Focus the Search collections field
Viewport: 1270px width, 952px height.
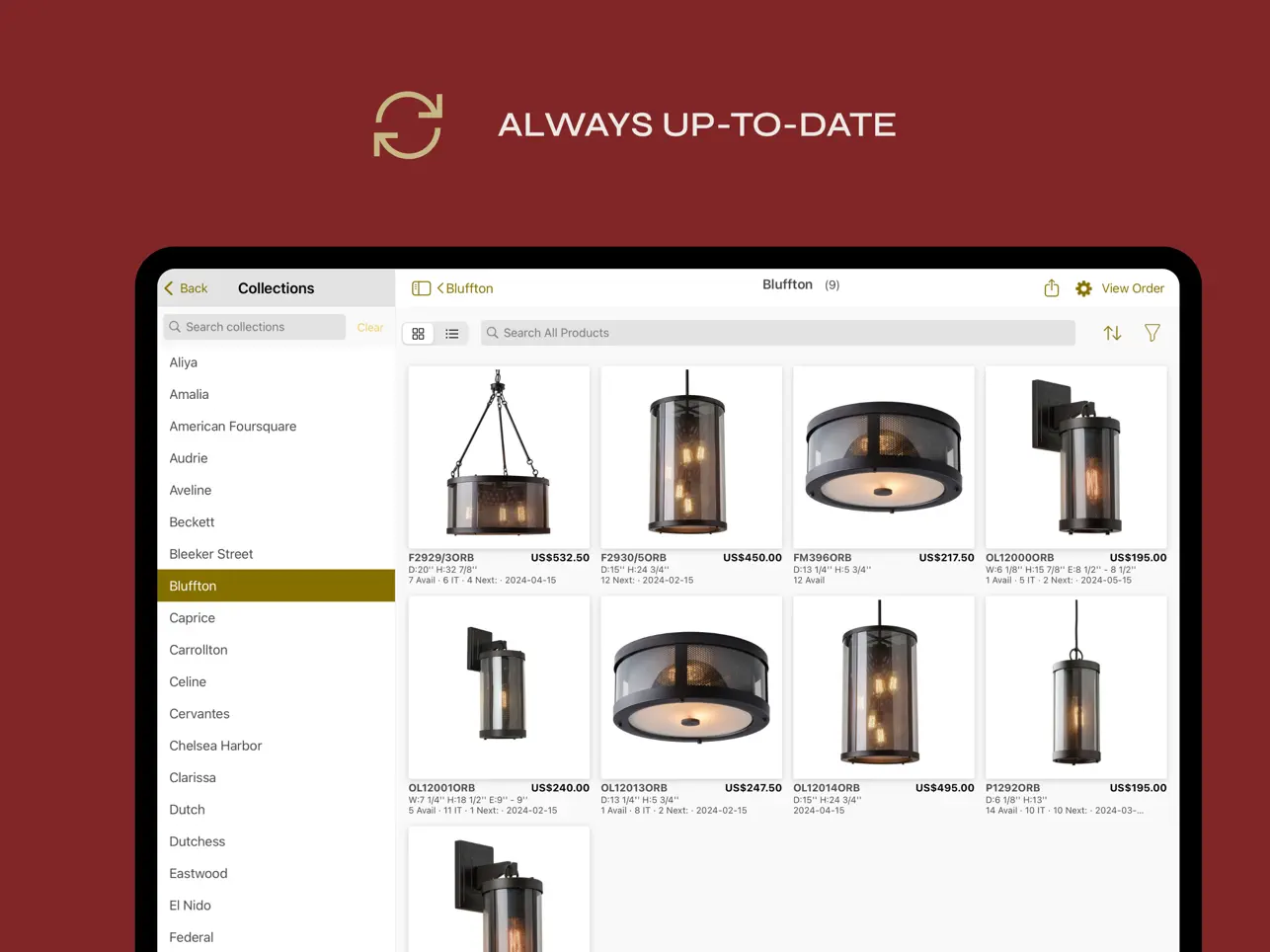[254, 327]
